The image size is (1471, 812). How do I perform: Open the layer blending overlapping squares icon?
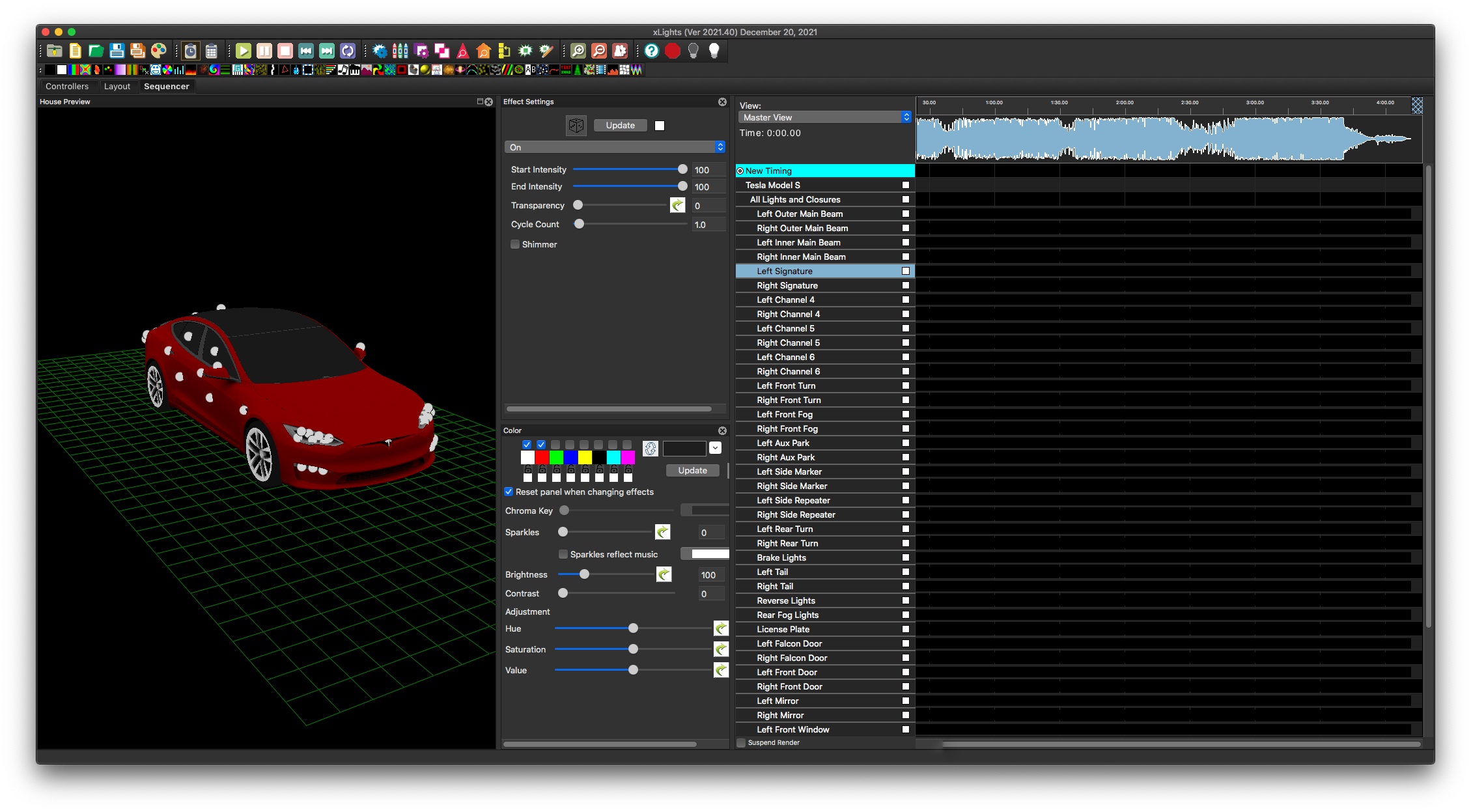point(442,51)
